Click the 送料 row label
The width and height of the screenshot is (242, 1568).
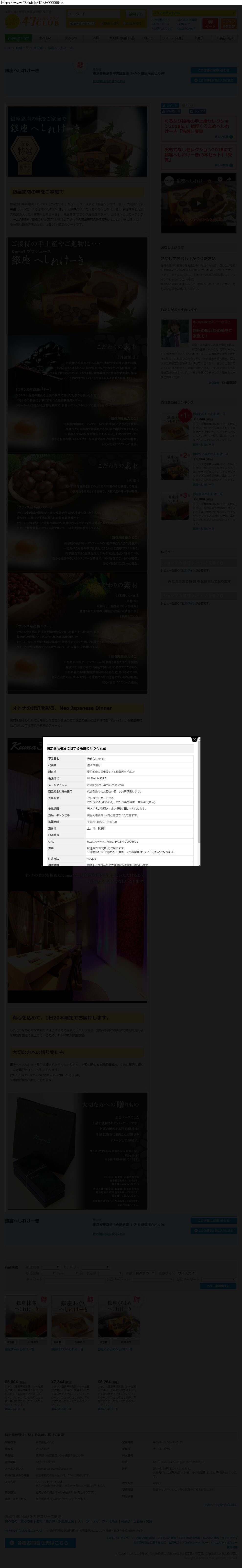coord(51,848)
